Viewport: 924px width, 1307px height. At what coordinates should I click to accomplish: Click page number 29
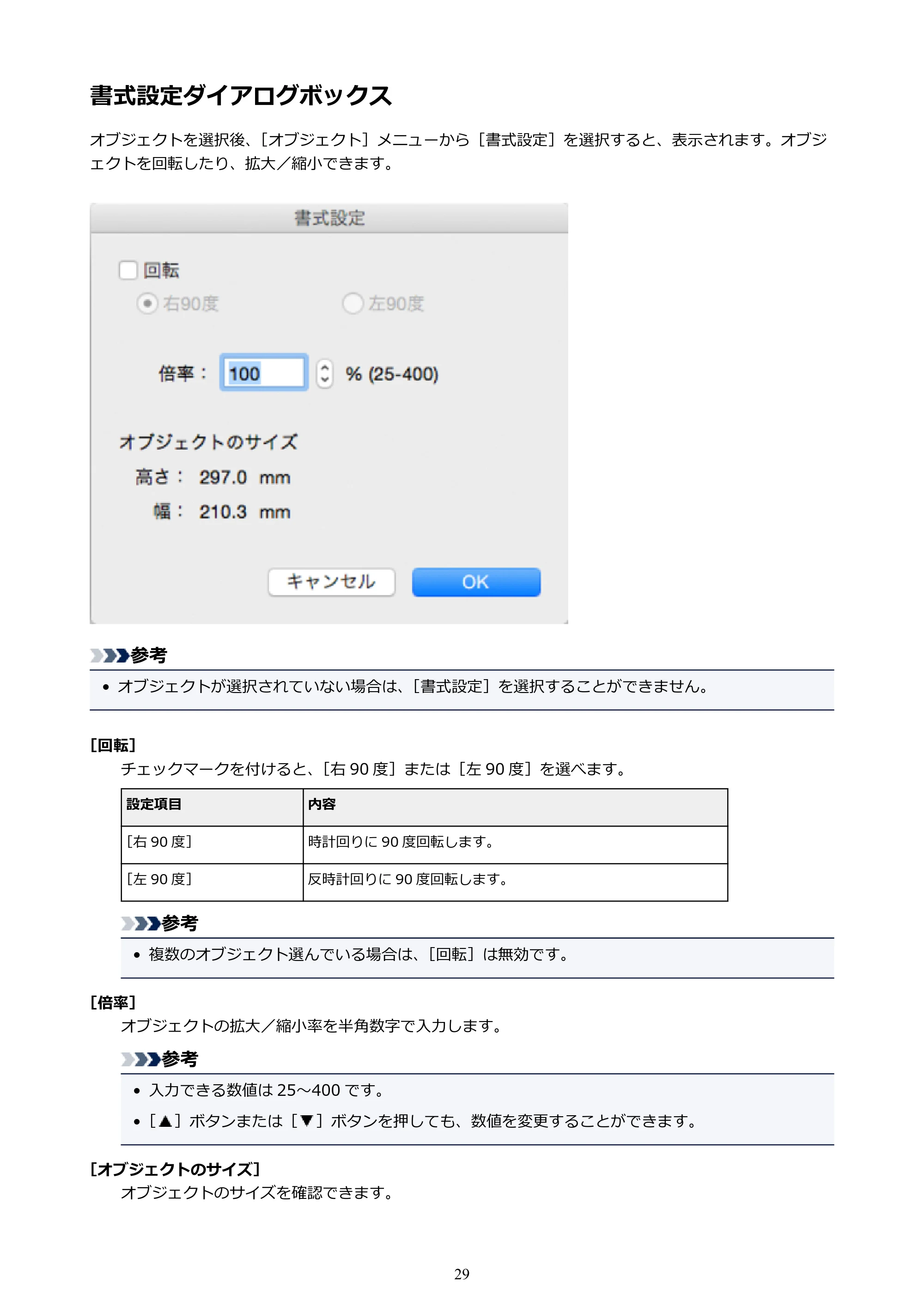click(x=462, y=1274)
